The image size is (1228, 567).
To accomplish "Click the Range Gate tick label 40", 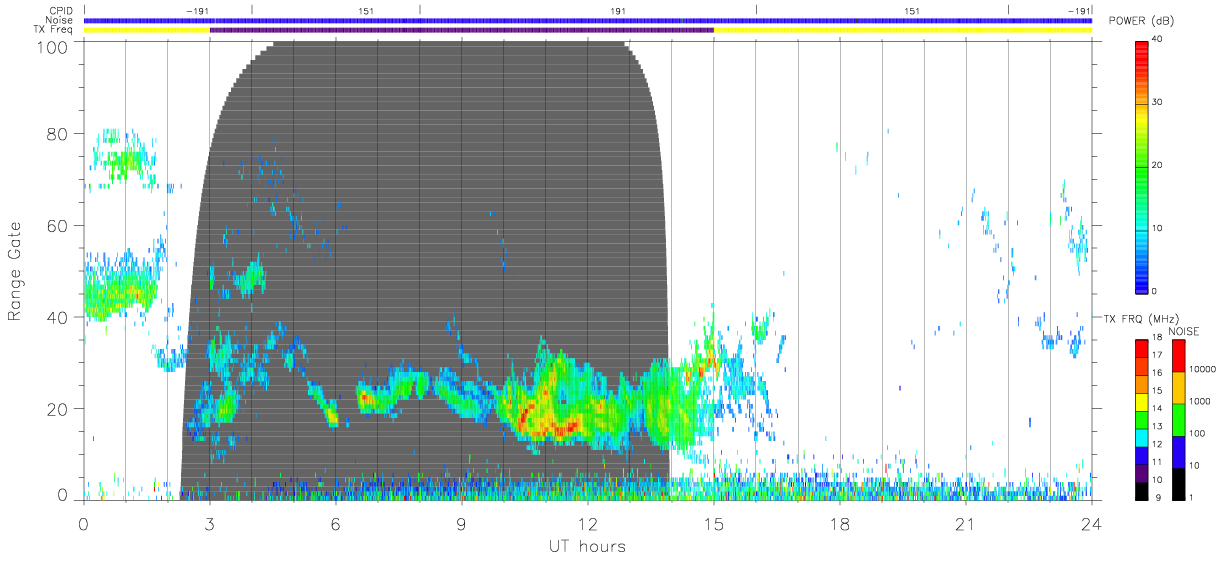I will (x=59, y=317).
